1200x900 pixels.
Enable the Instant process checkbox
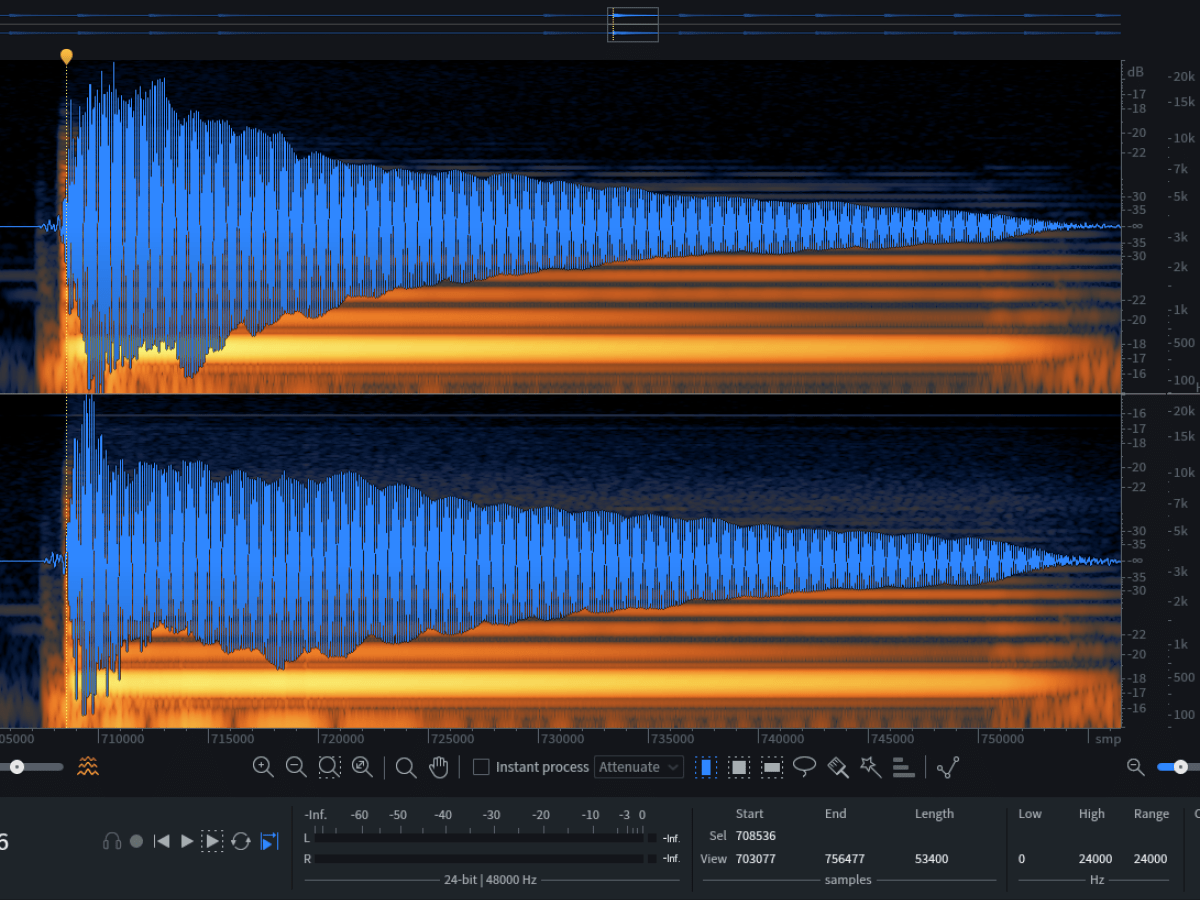[x=481, y=766]
